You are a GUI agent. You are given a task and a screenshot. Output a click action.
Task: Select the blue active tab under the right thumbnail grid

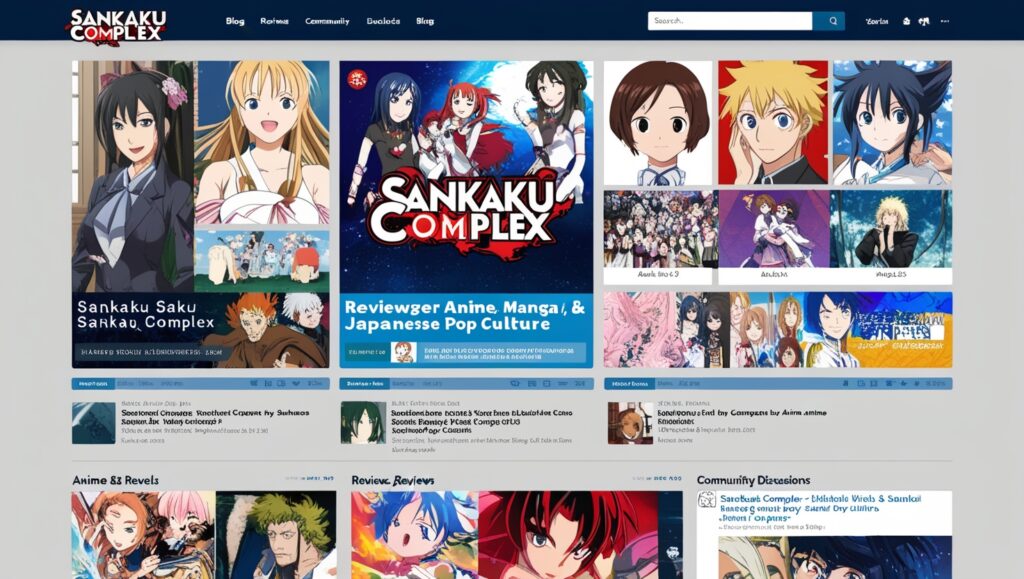coord(630,384)
